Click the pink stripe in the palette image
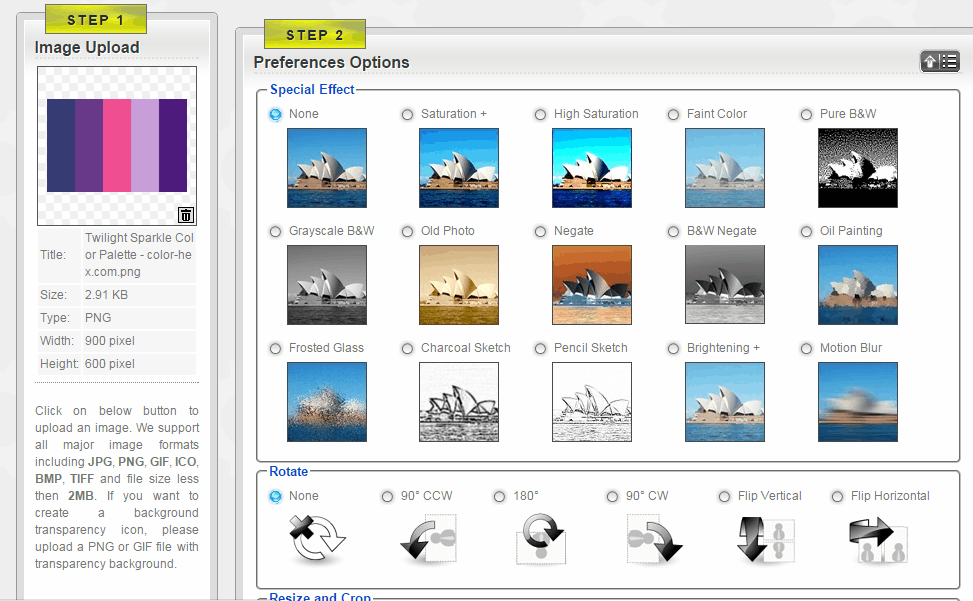The height and width of the screenshot is (601, 973). [x=117, y=146]
